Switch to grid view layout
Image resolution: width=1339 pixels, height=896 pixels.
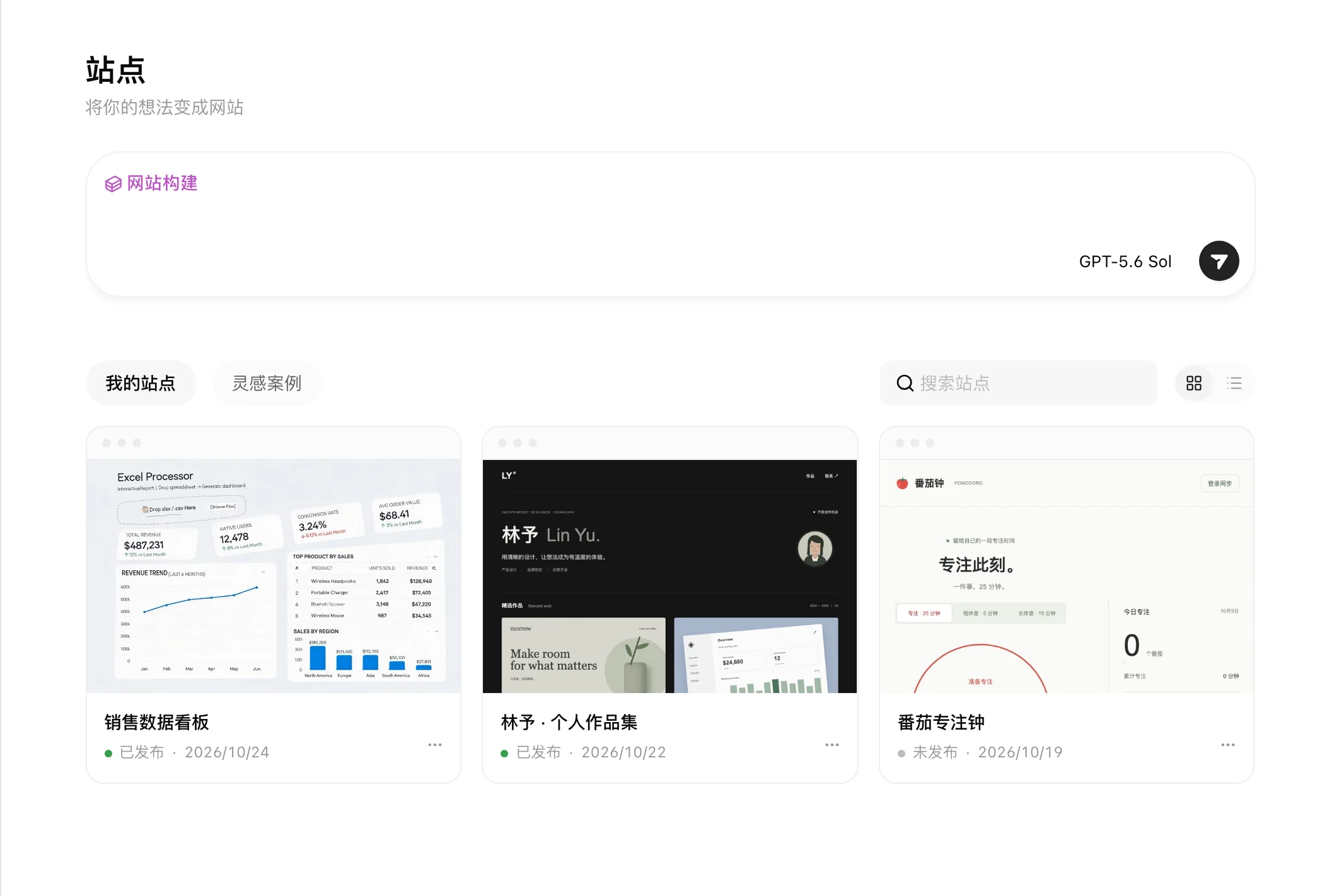(x=1193, y=383)
